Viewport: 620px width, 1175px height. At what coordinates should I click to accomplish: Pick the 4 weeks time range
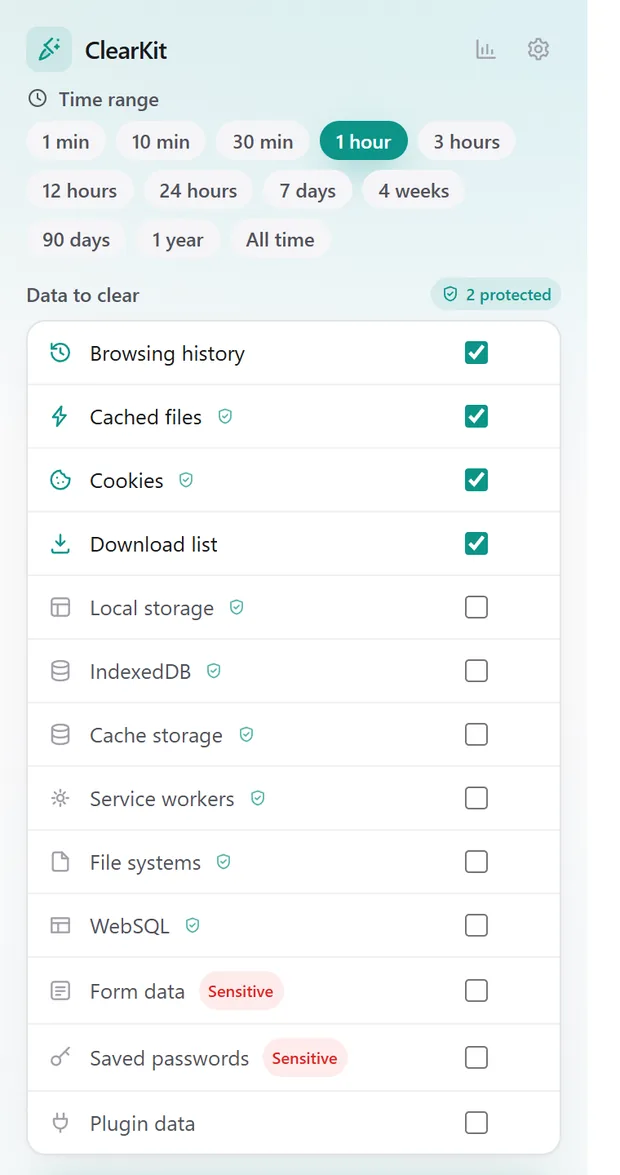coord(413,190)
